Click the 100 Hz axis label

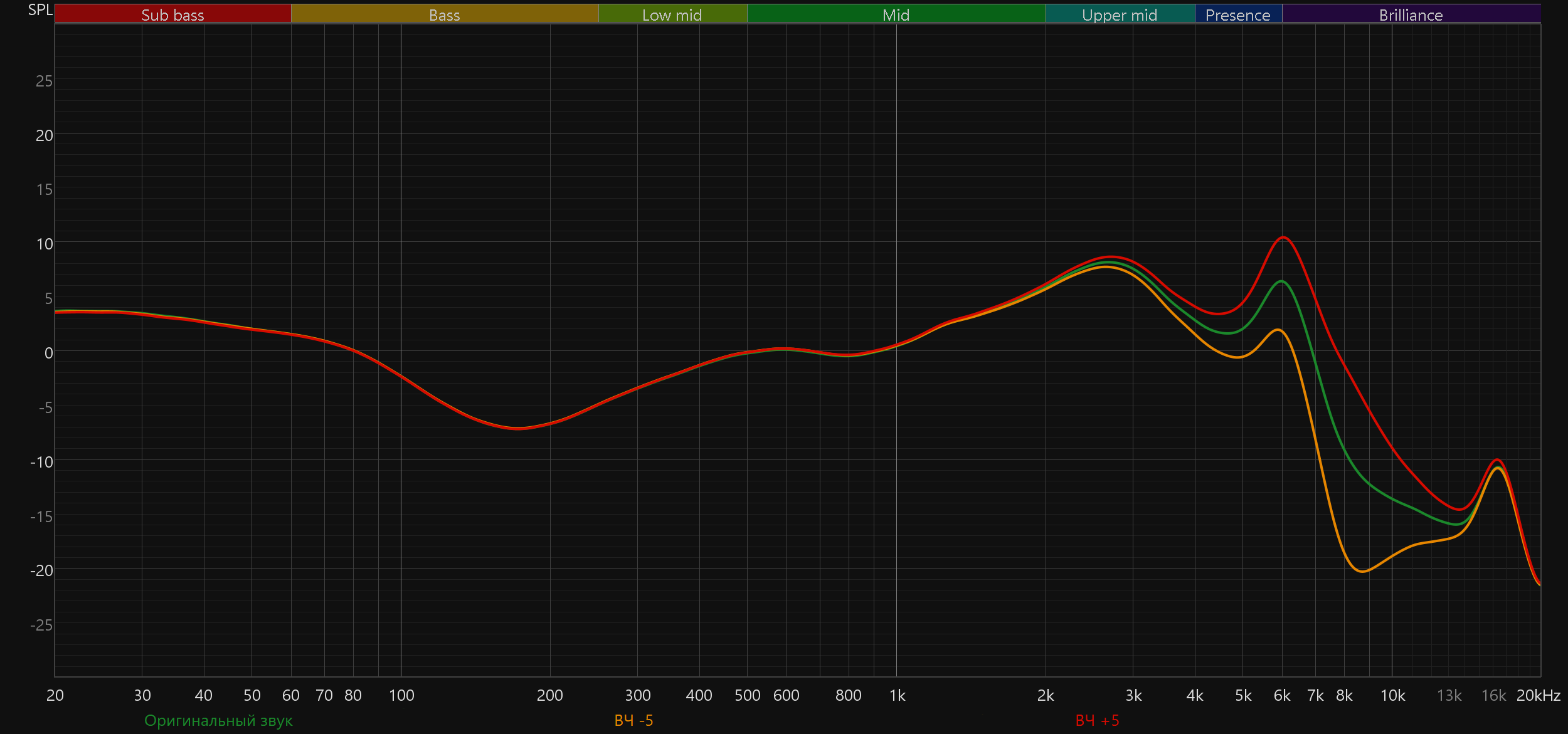click(401, 695)
